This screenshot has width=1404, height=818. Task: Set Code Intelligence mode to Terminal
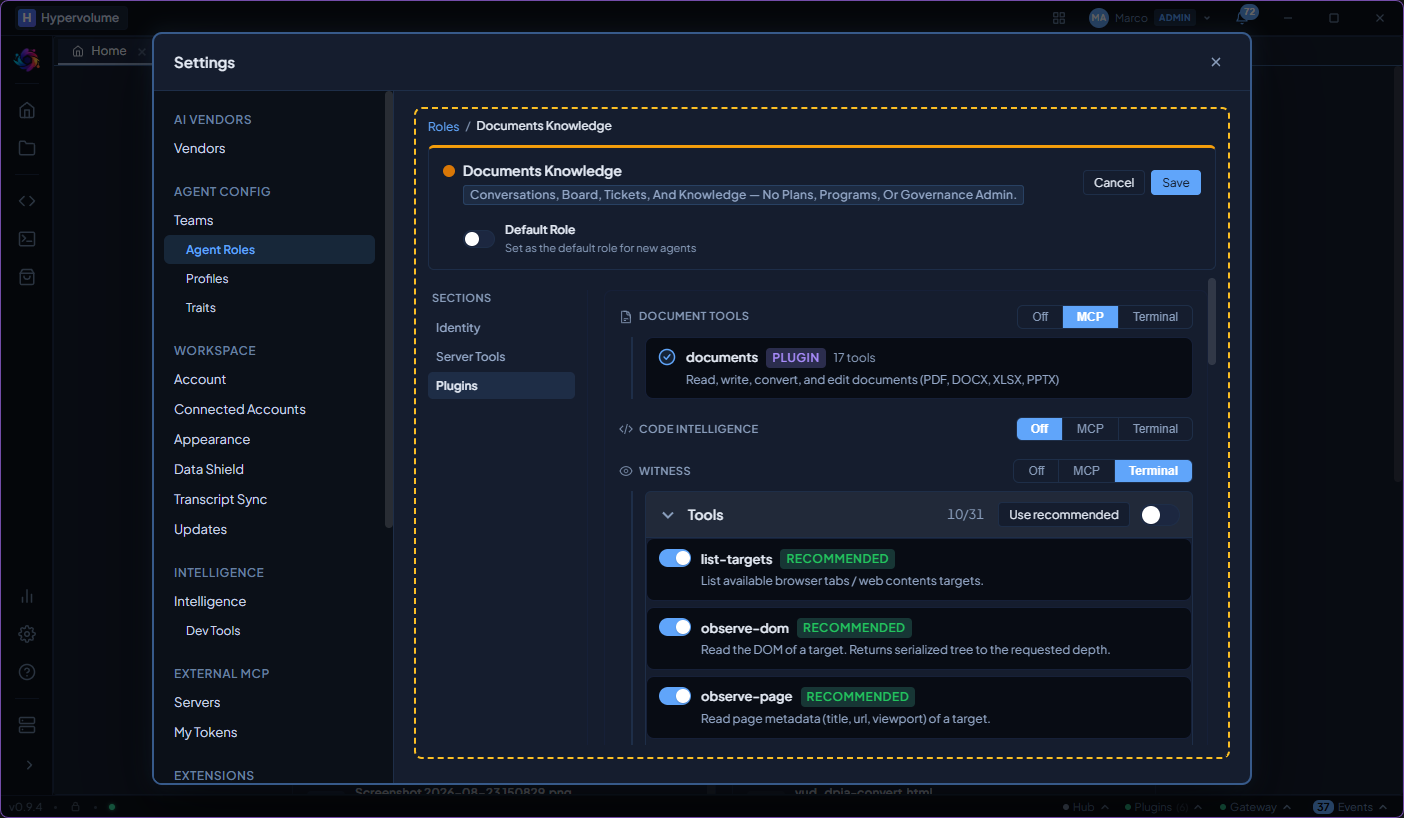[x=1155, y=429]
